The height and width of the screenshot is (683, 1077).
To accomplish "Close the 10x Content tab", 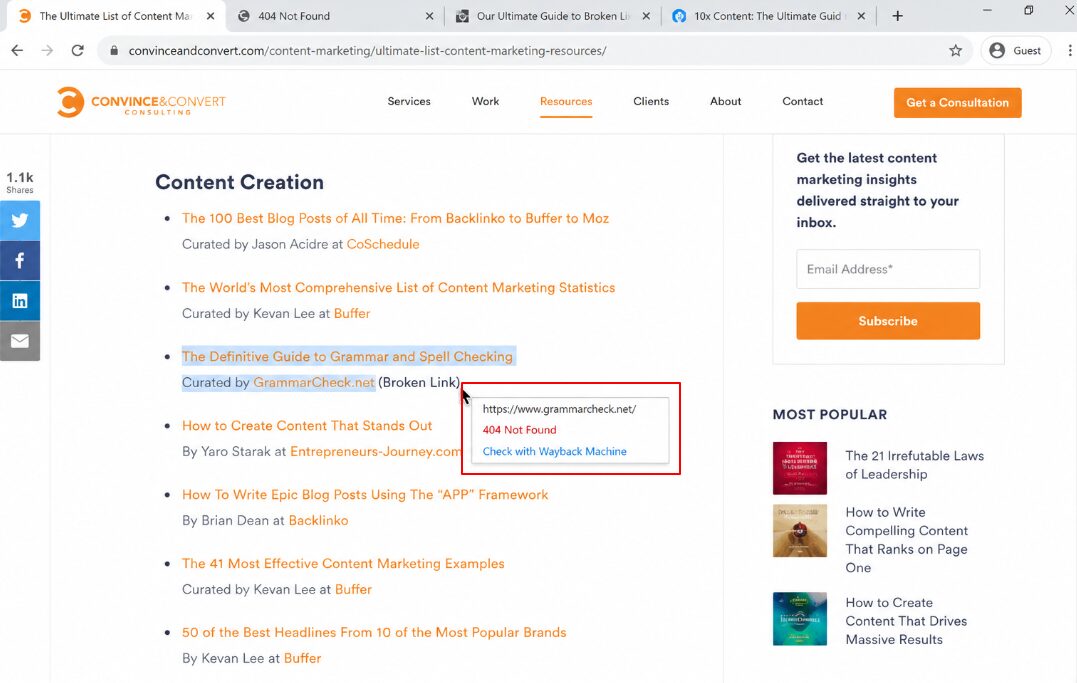I will pos(861,16).
